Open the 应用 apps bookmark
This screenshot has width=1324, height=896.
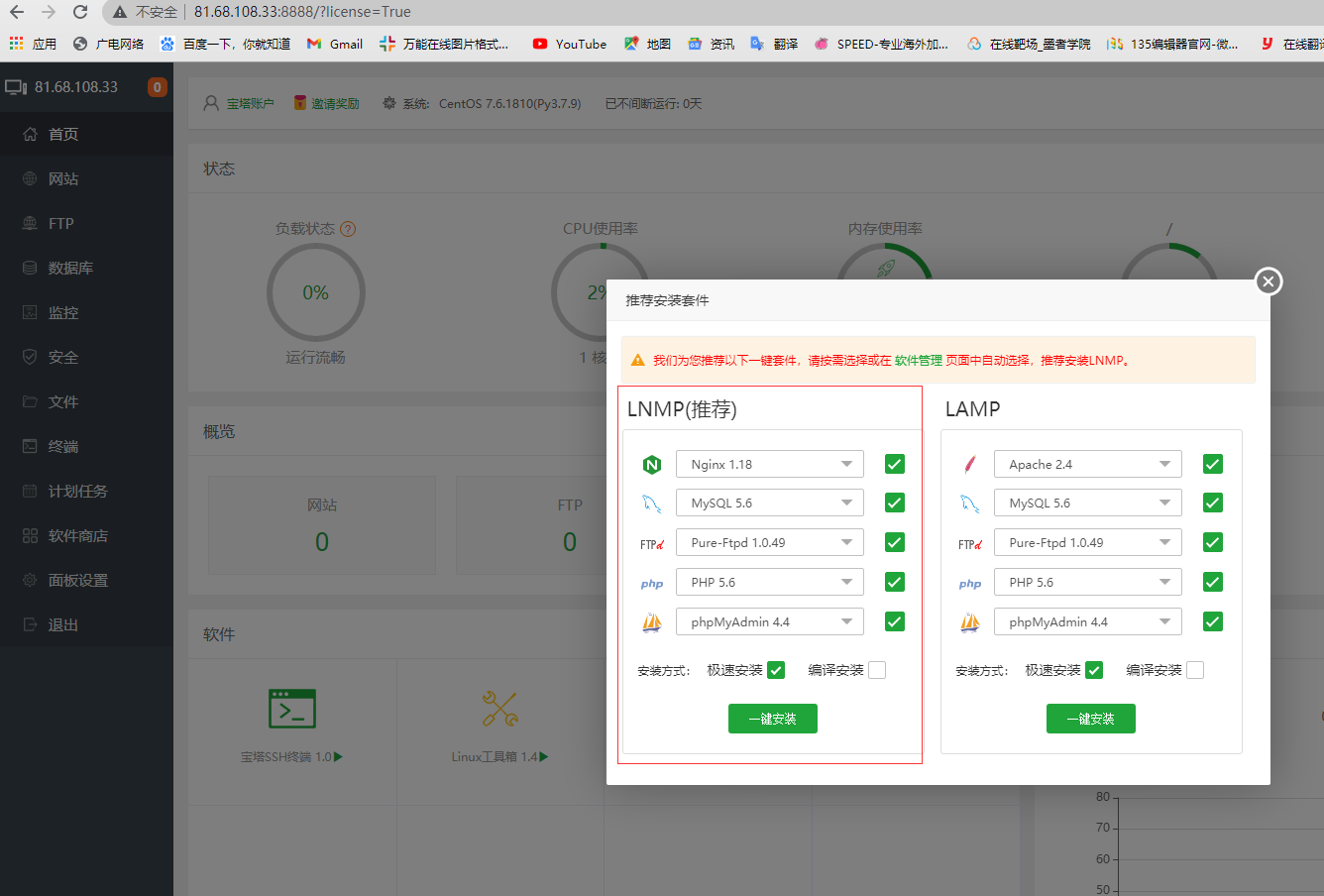33,44
